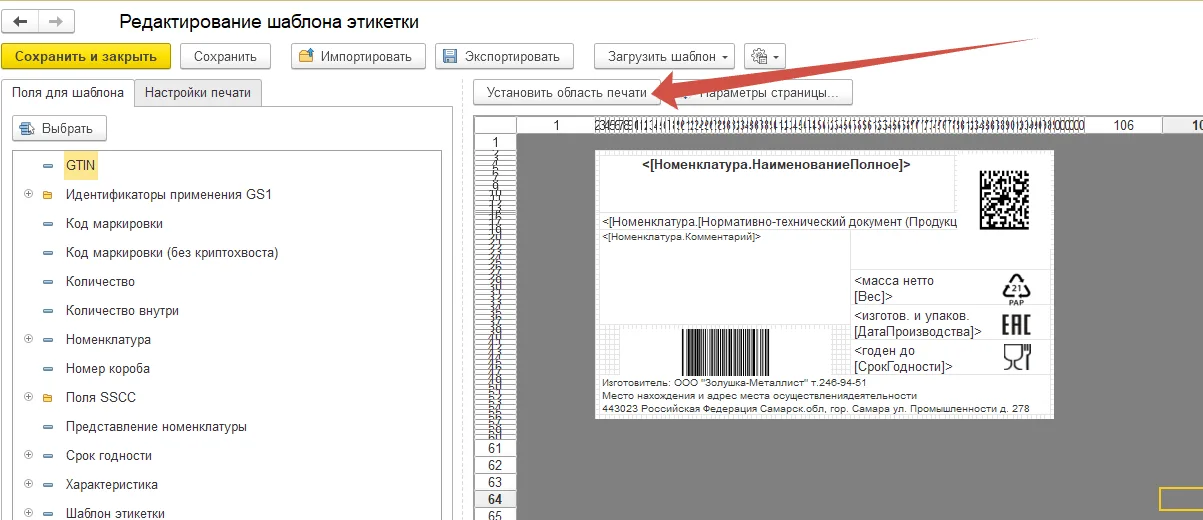Image resolution: width=1203 pixels, height=520 pixels.
Task: Switch to the Поля для шаблона tab
Action: (x=68, y=93)
